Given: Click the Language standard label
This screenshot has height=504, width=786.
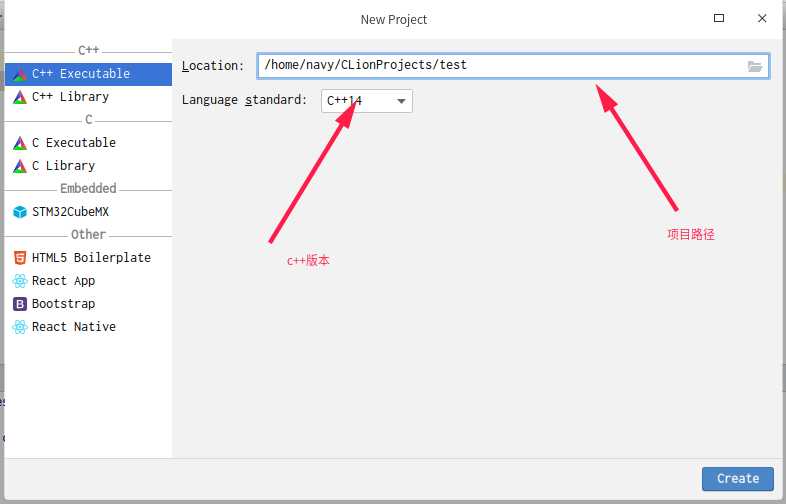Looking at the screenshot, I should click(244, 100).
